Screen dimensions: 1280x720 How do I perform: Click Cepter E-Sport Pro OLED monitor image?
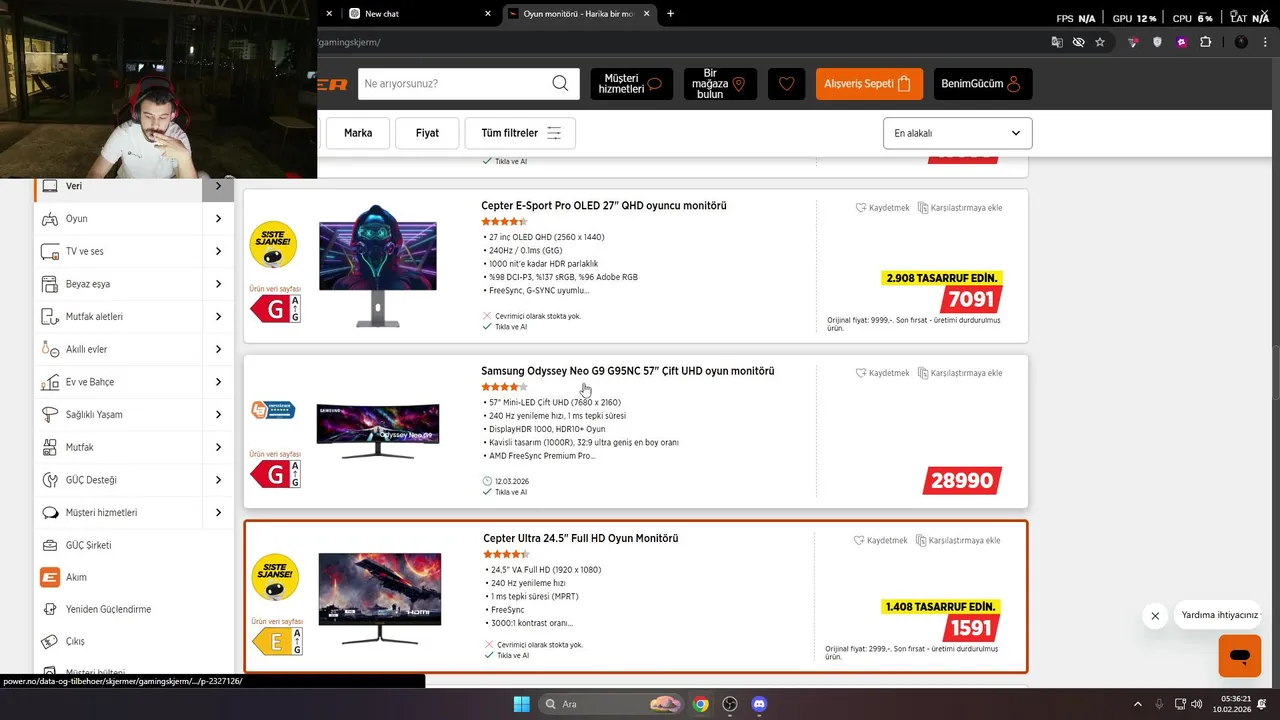(378, 265)
